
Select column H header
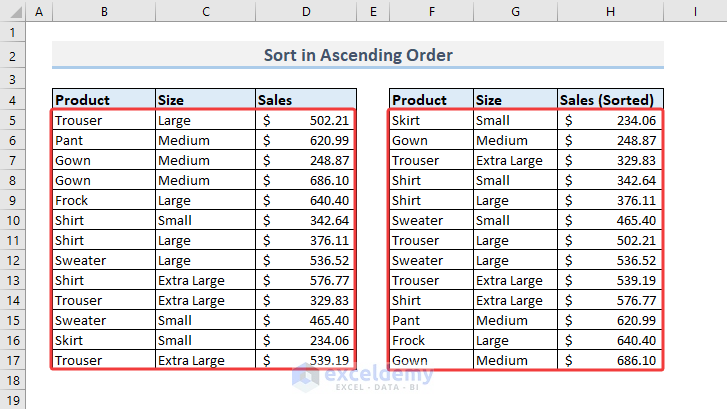pyautogui.click(x=609, y=12)
